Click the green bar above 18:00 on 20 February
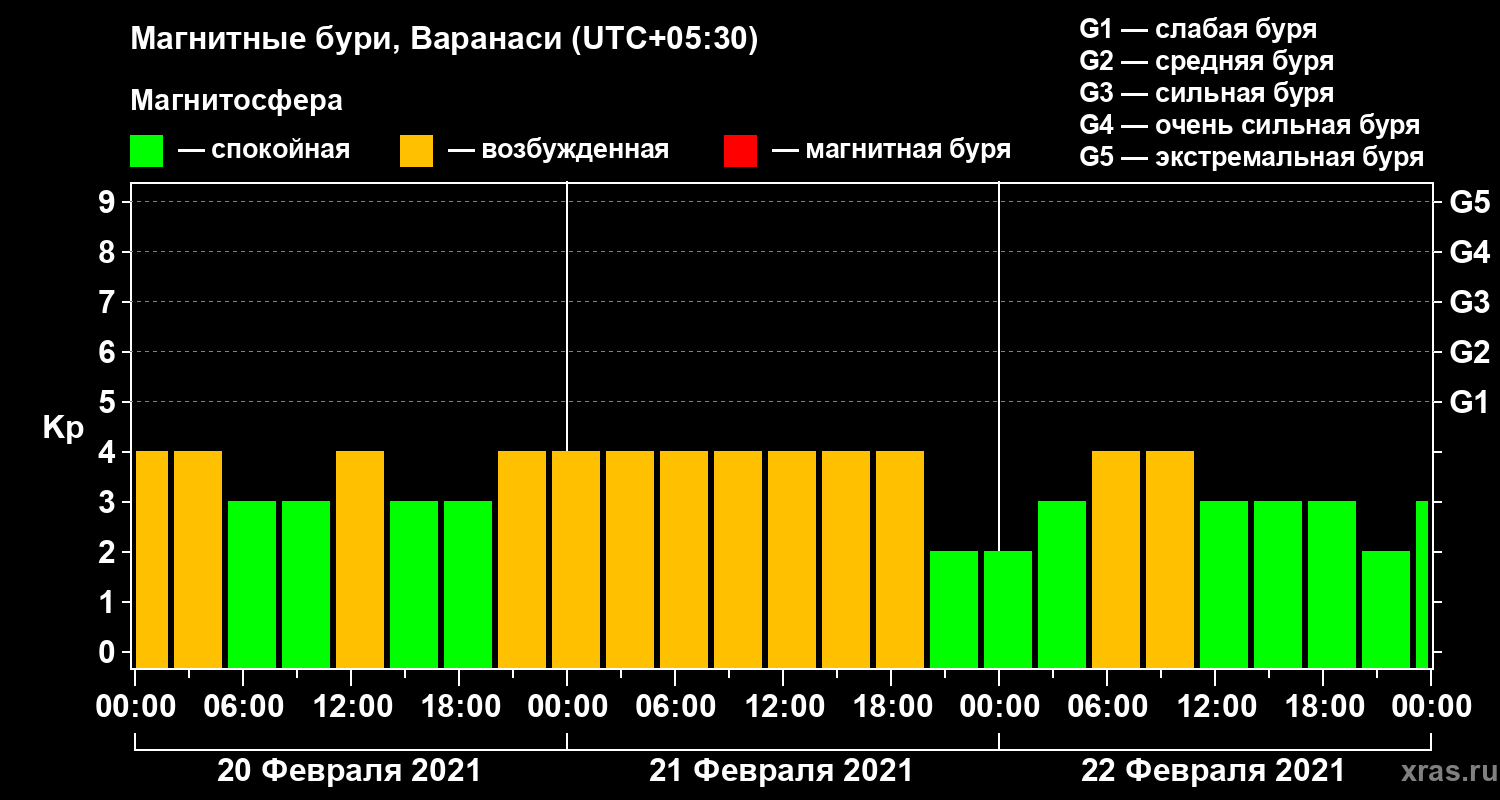 [468, 584]
